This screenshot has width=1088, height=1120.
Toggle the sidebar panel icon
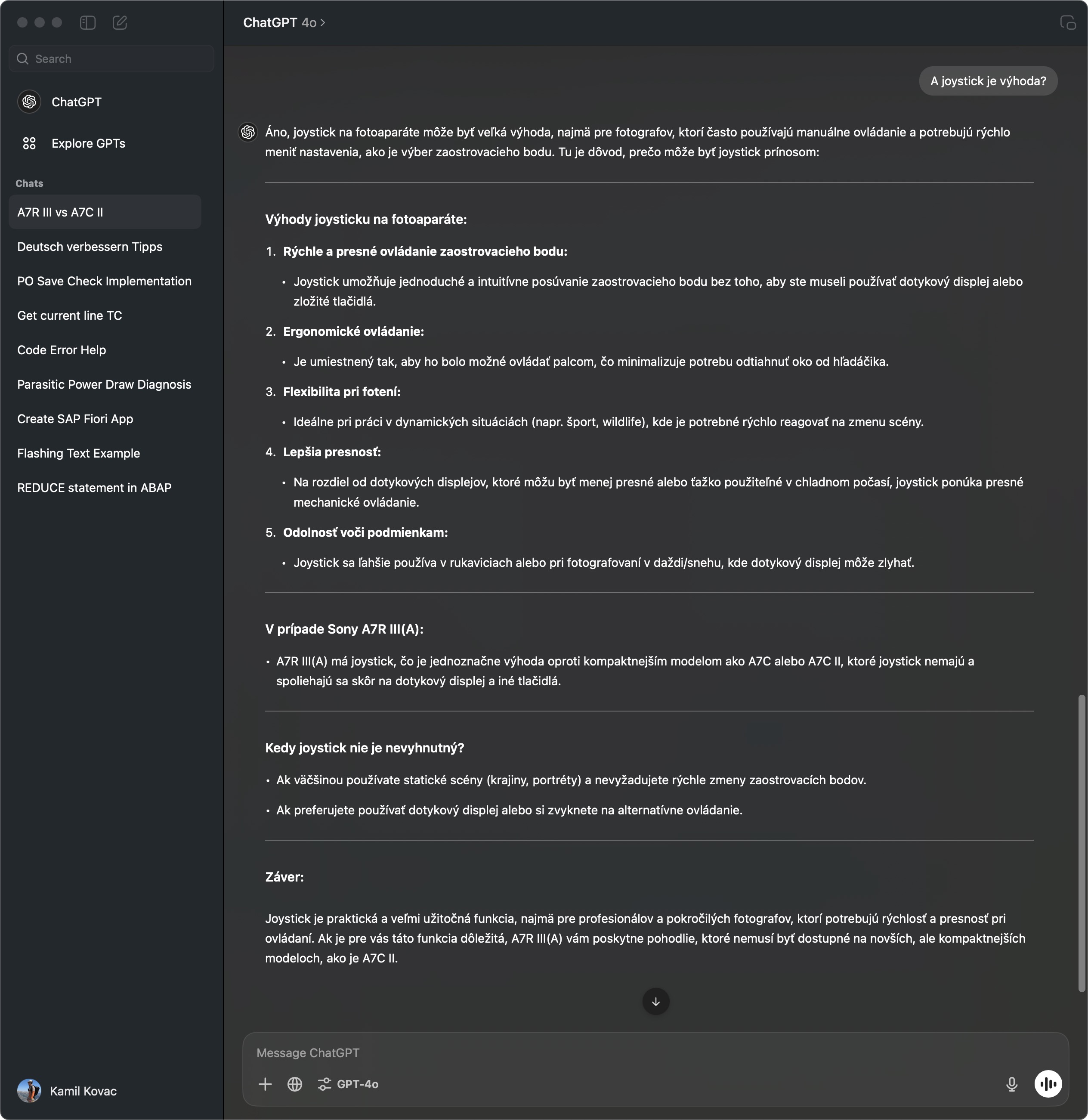(x=87, y=22)
